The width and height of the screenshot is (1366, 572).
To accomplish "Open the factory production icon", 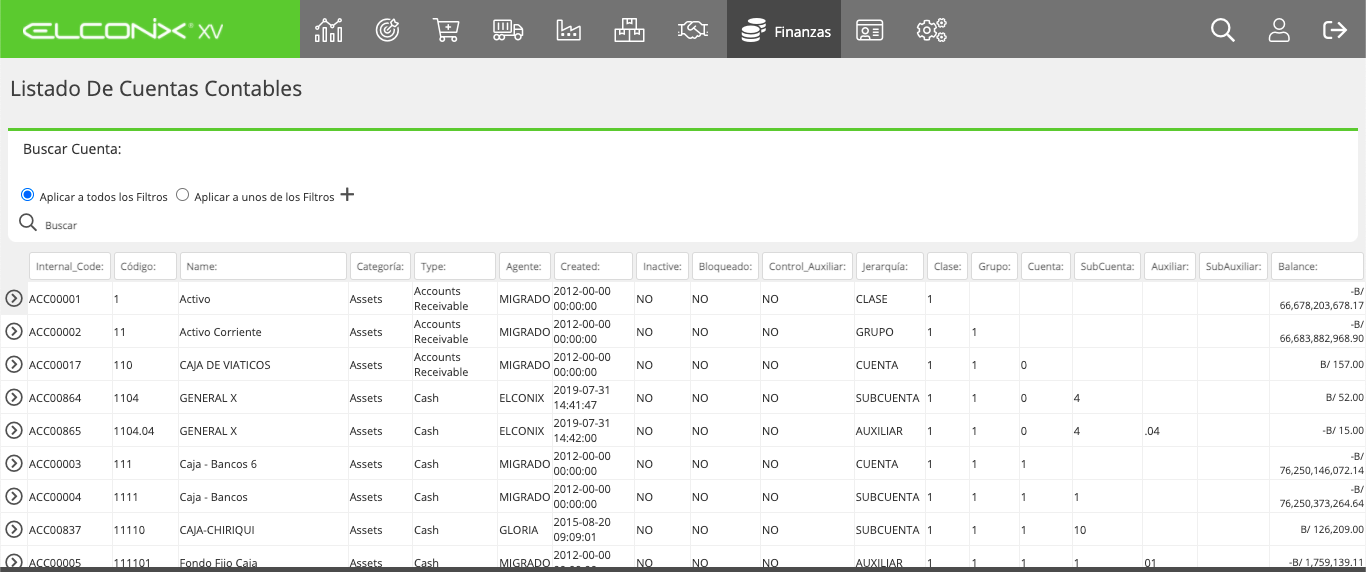I will pos(568,30).
